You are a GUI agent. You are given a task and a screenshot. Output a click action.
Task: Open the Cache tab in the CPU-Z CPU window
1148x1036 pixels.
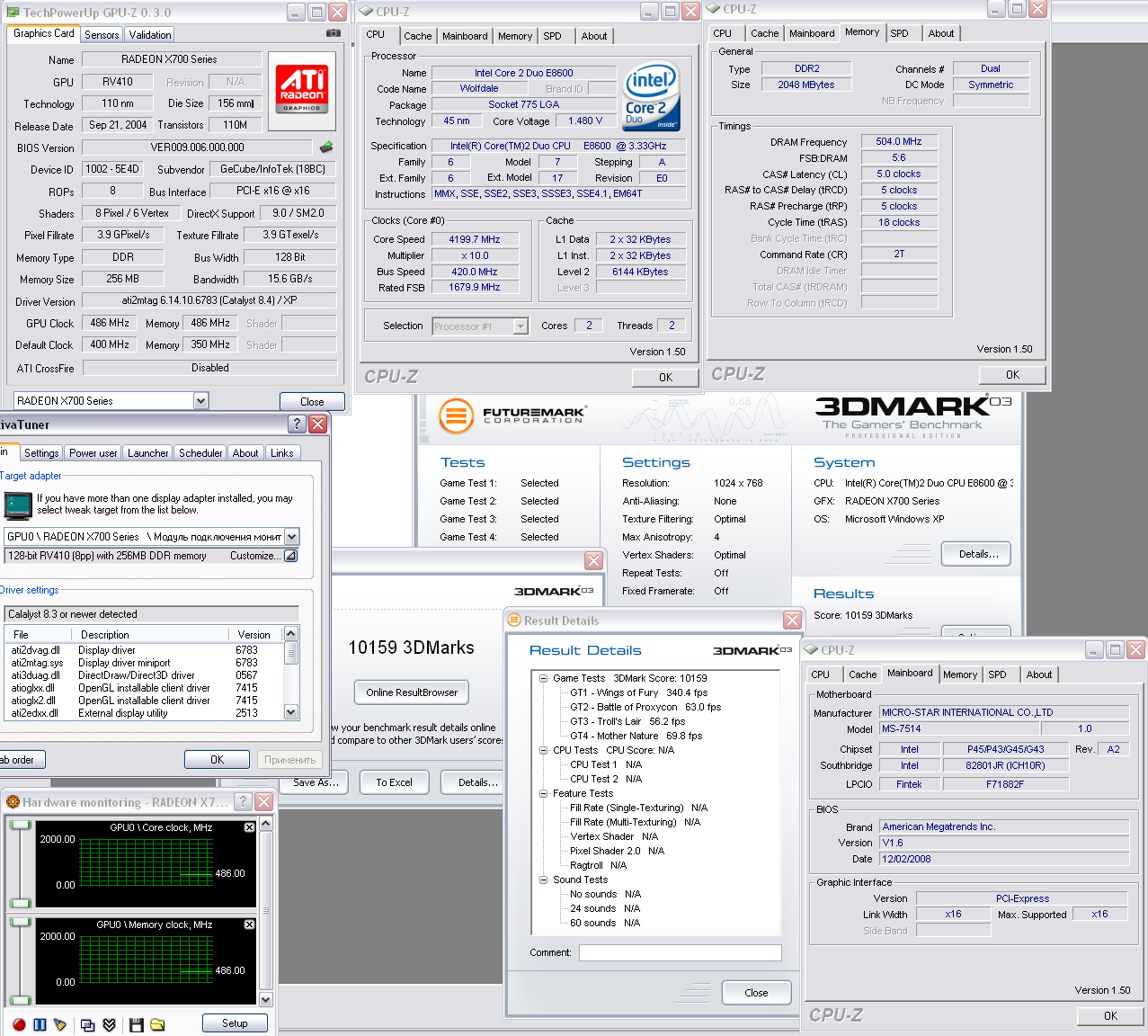(x=417, y=36)
